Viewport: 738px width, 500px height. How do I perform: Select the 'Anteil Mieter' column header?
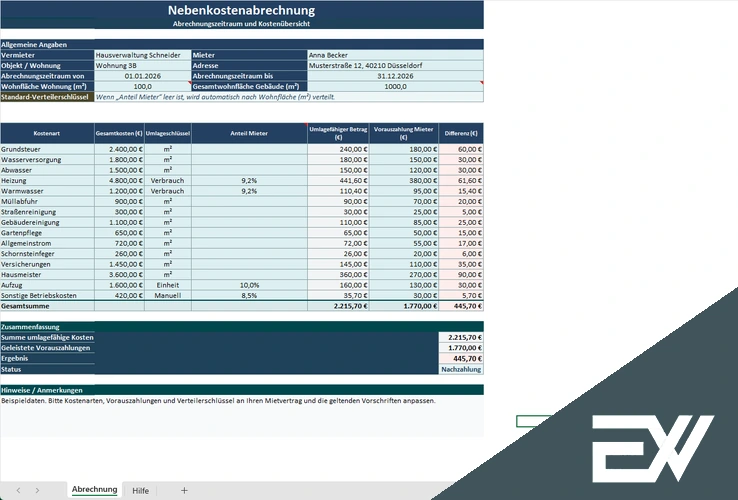249,133
